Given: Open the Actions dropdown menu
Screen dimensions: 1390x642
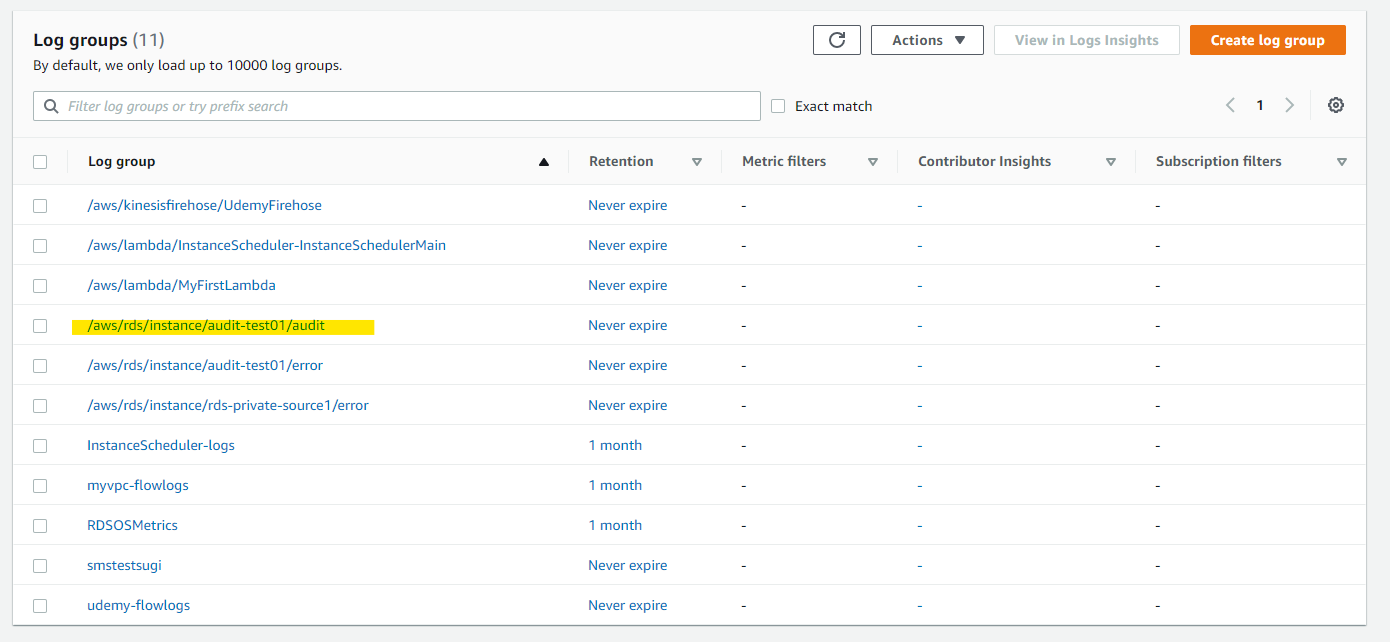Looking at the screenshot, I should coord(926,40).
